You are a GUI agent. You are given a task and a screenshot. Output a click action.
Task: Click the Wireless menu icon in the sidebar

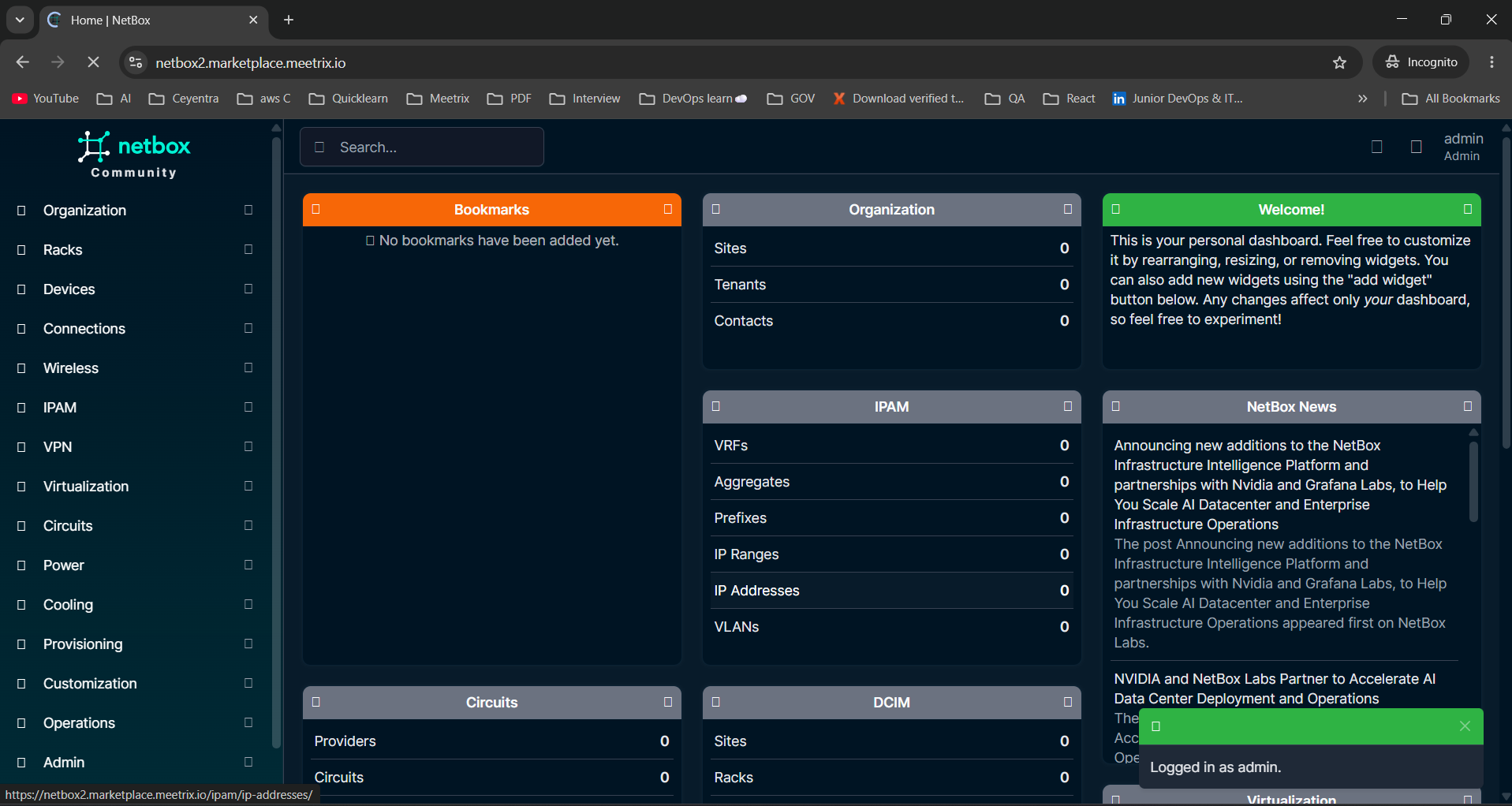pos(21,368)
